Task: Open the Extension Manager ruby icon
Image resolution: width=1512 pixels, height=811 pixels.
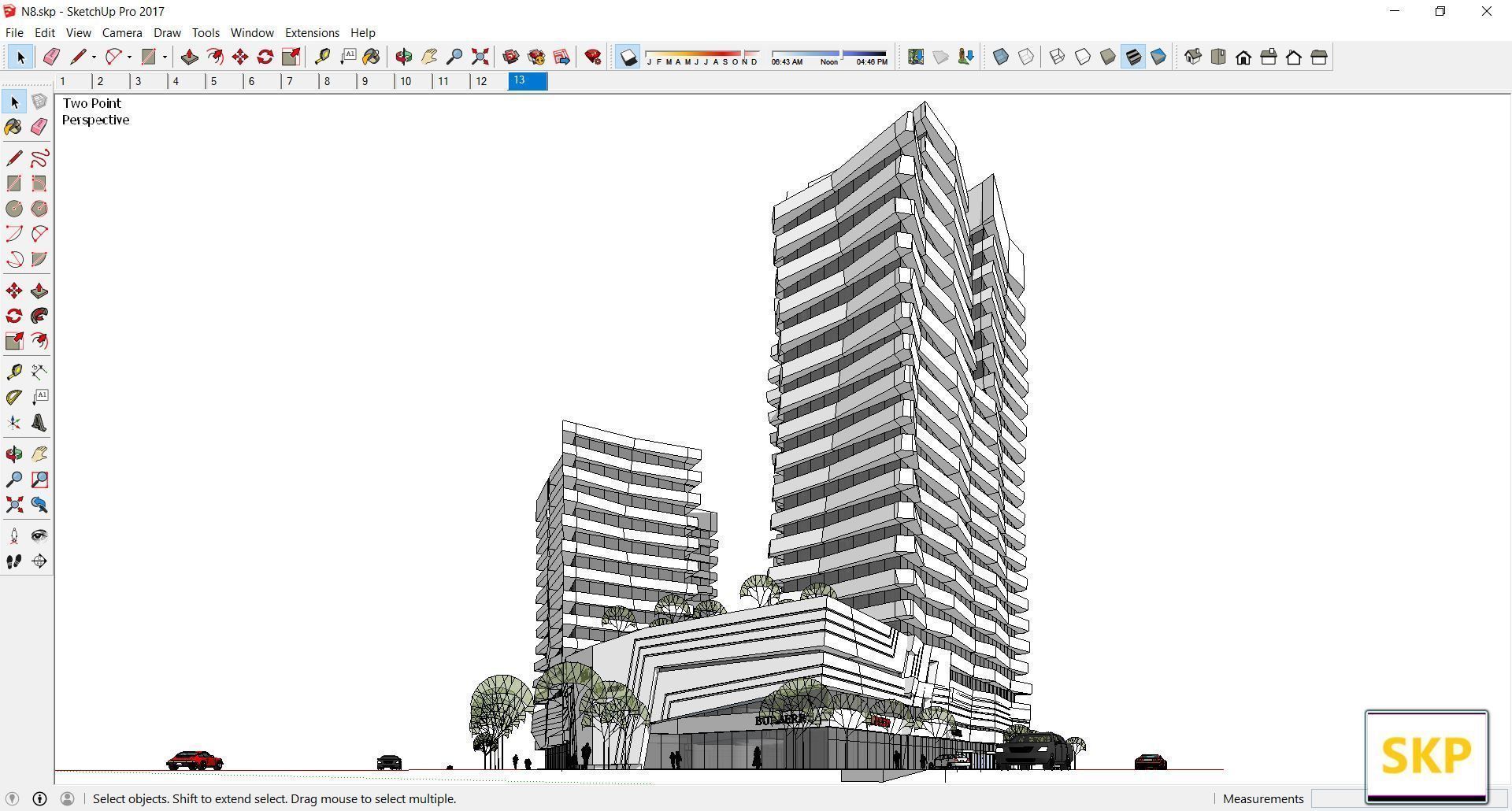Action: pos(593,57)
